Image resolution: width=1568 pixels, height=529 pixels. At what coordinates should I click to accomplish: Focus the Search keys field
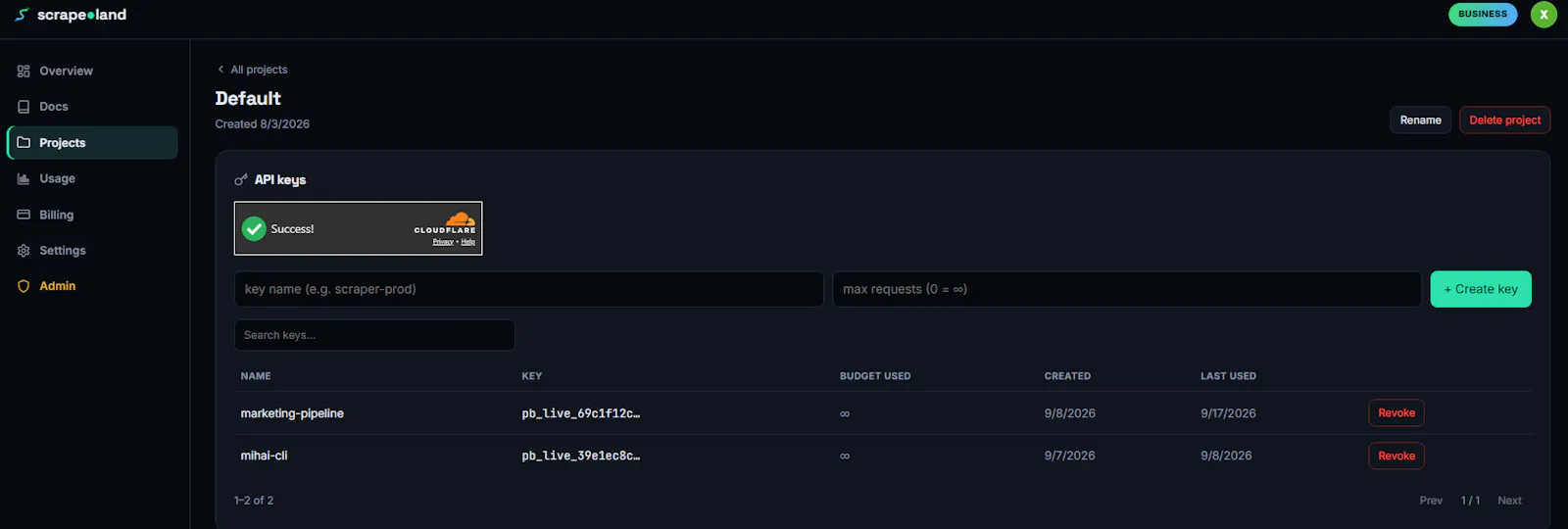pyautogui.click(x=374, y=335)
